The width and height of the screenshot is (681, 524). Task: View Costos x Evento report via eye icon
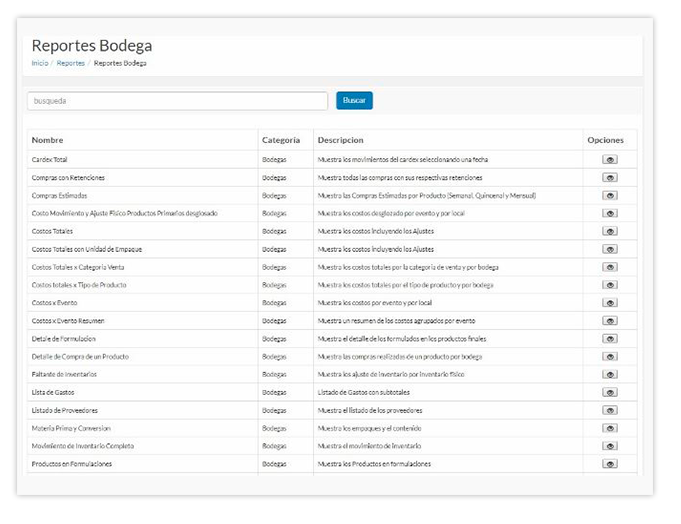pos(609,303)
